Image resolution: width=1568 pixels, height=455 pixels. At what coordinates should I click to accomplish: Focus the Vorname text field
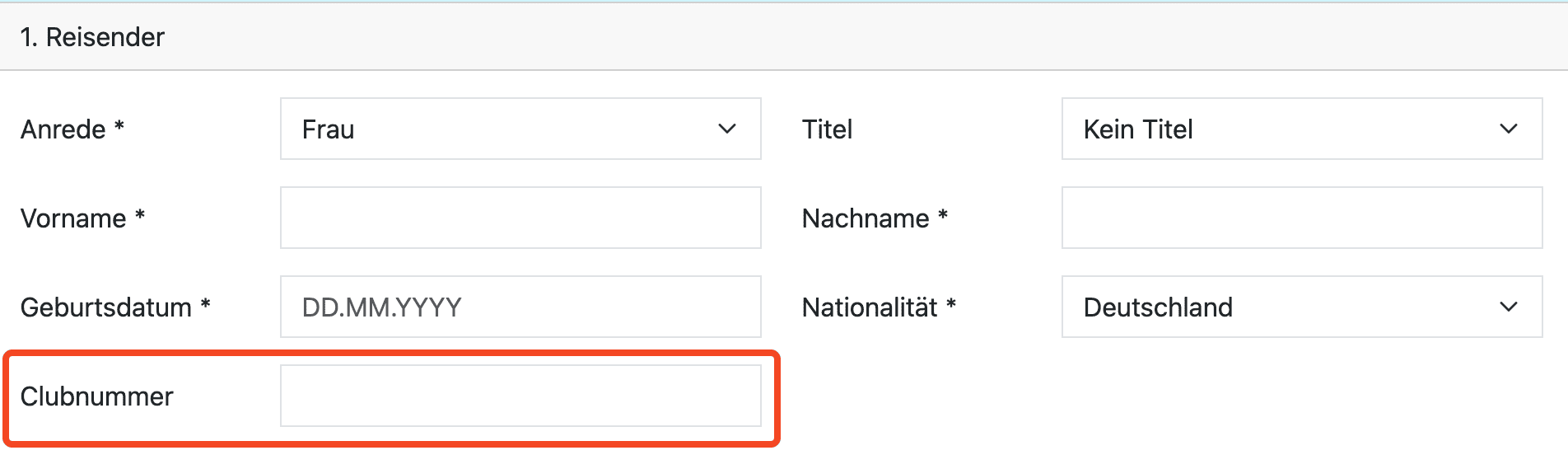[x=520, y=218]
